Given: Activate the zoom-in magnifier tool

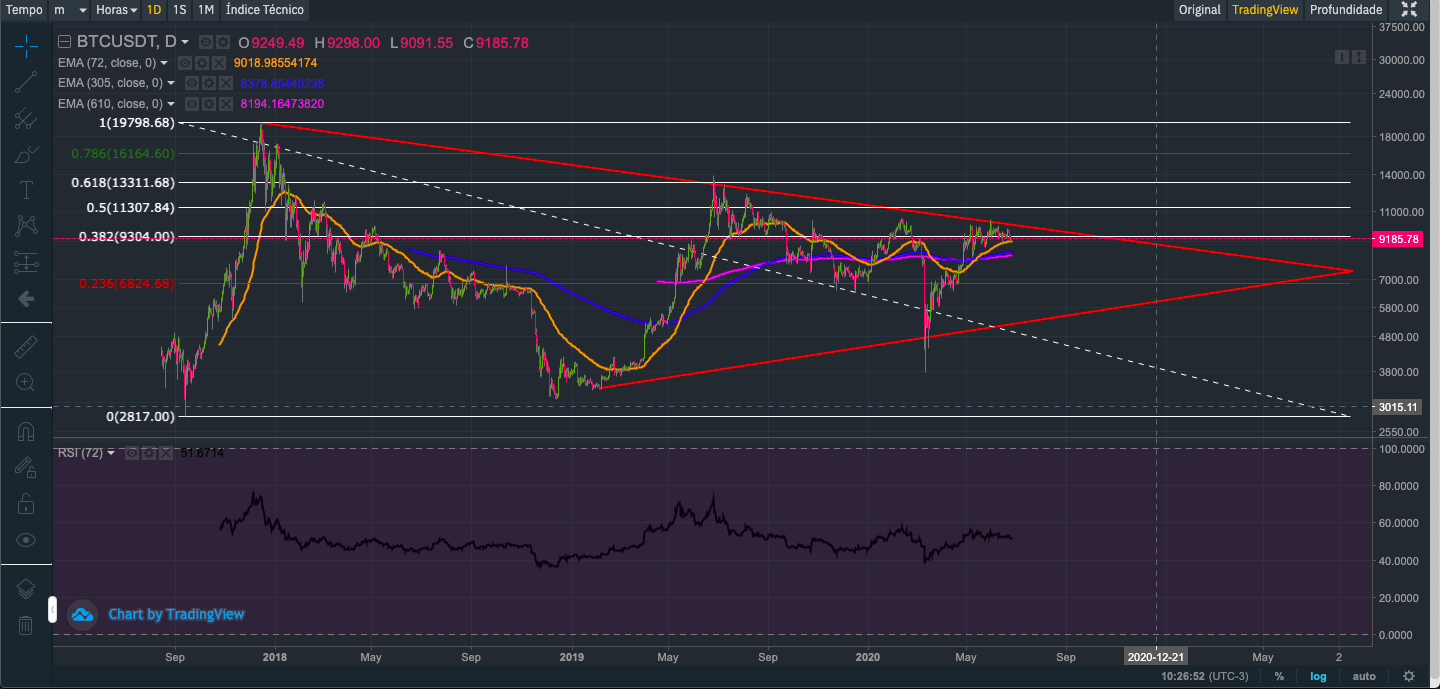Looking at the screenshot, I should [26, 382].
